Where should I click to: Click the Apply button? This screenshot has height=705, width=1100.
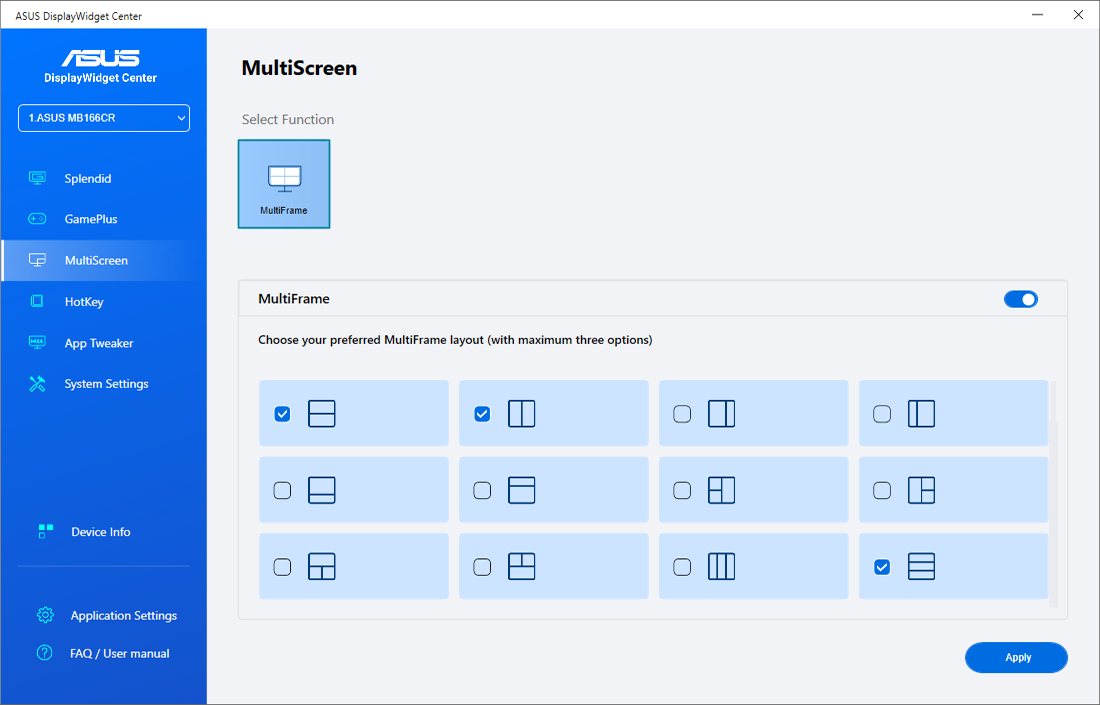[1017, 657]
